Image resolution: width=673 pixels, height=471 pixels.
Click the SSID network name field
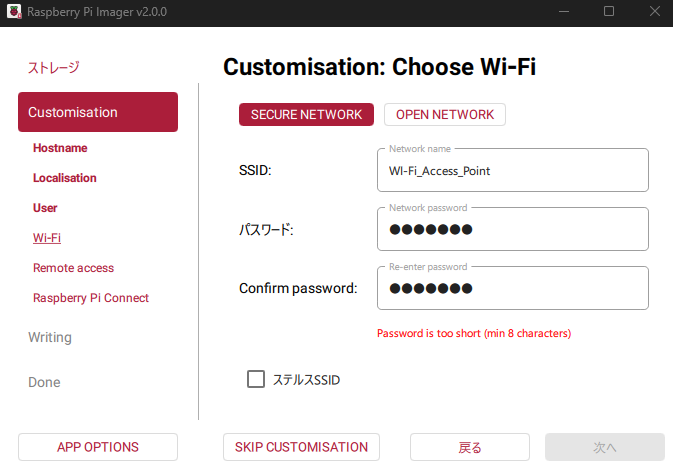pyautogui.click(x=512, y=171)
